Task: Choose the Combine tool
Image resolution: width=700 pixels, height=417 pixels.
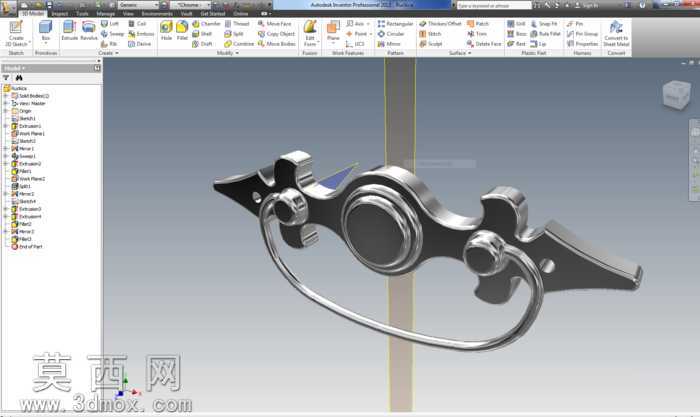Action: (239, 44)
